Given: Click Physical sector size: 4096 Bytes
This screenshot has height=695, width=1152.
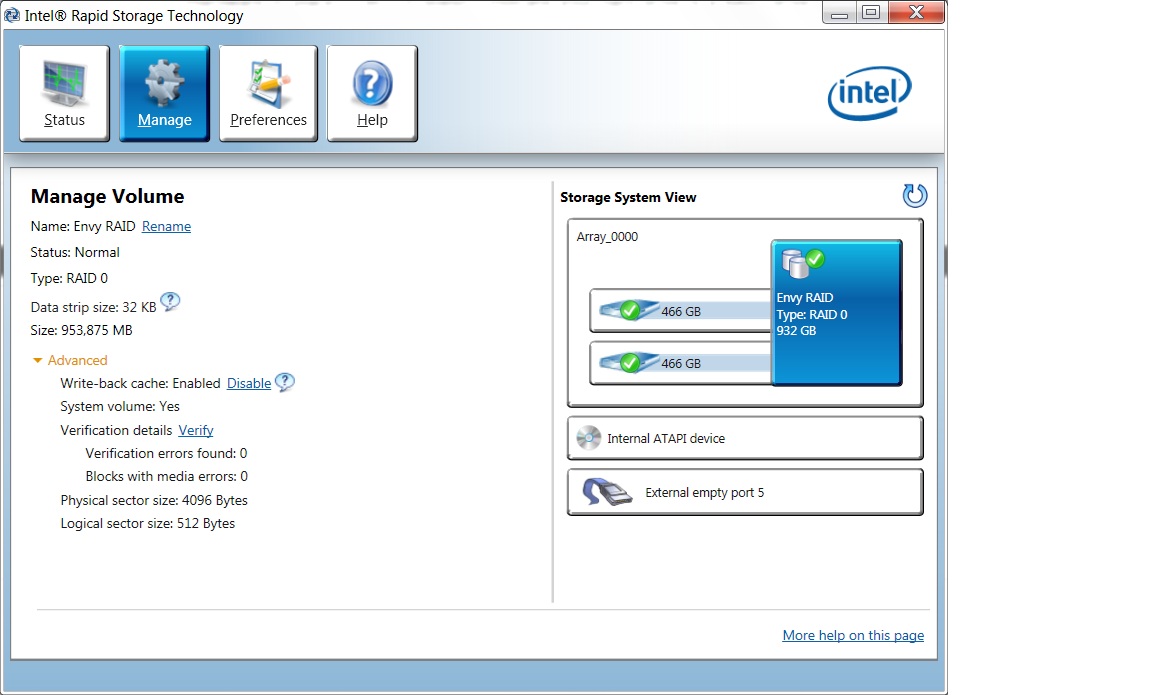Looking at the screenshot, I should tap(154, 500).
